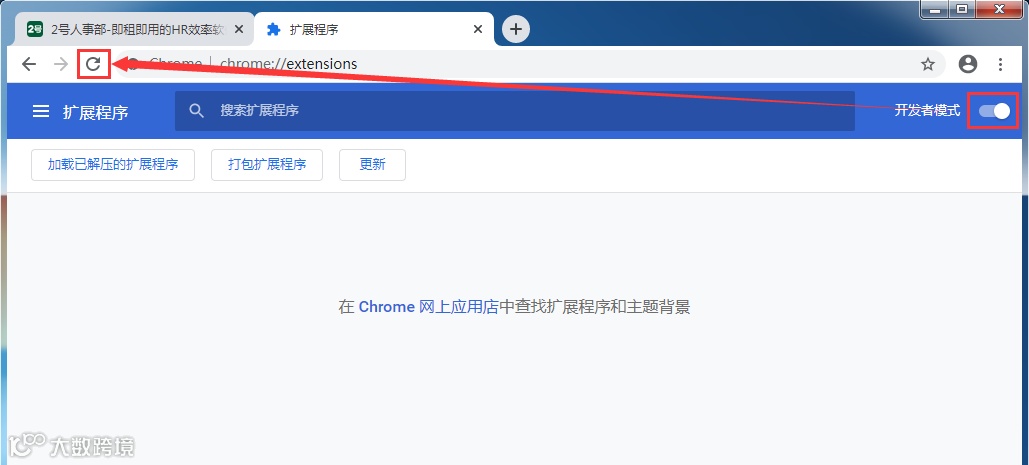Click the 更新 button
1029x465 pixels.
[x=372, y=165]
